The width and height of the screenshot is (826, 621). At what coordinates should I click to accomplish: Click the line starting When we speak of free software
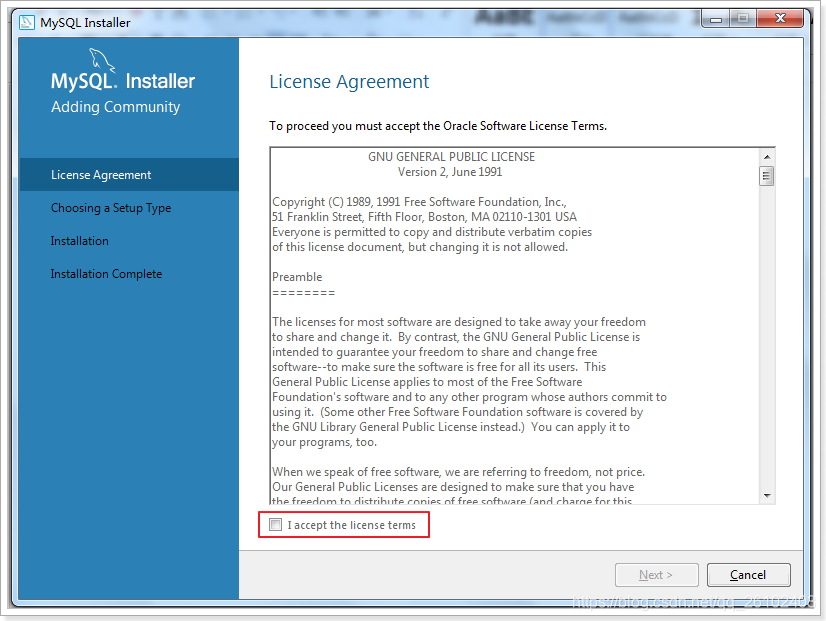pos(458,472)
